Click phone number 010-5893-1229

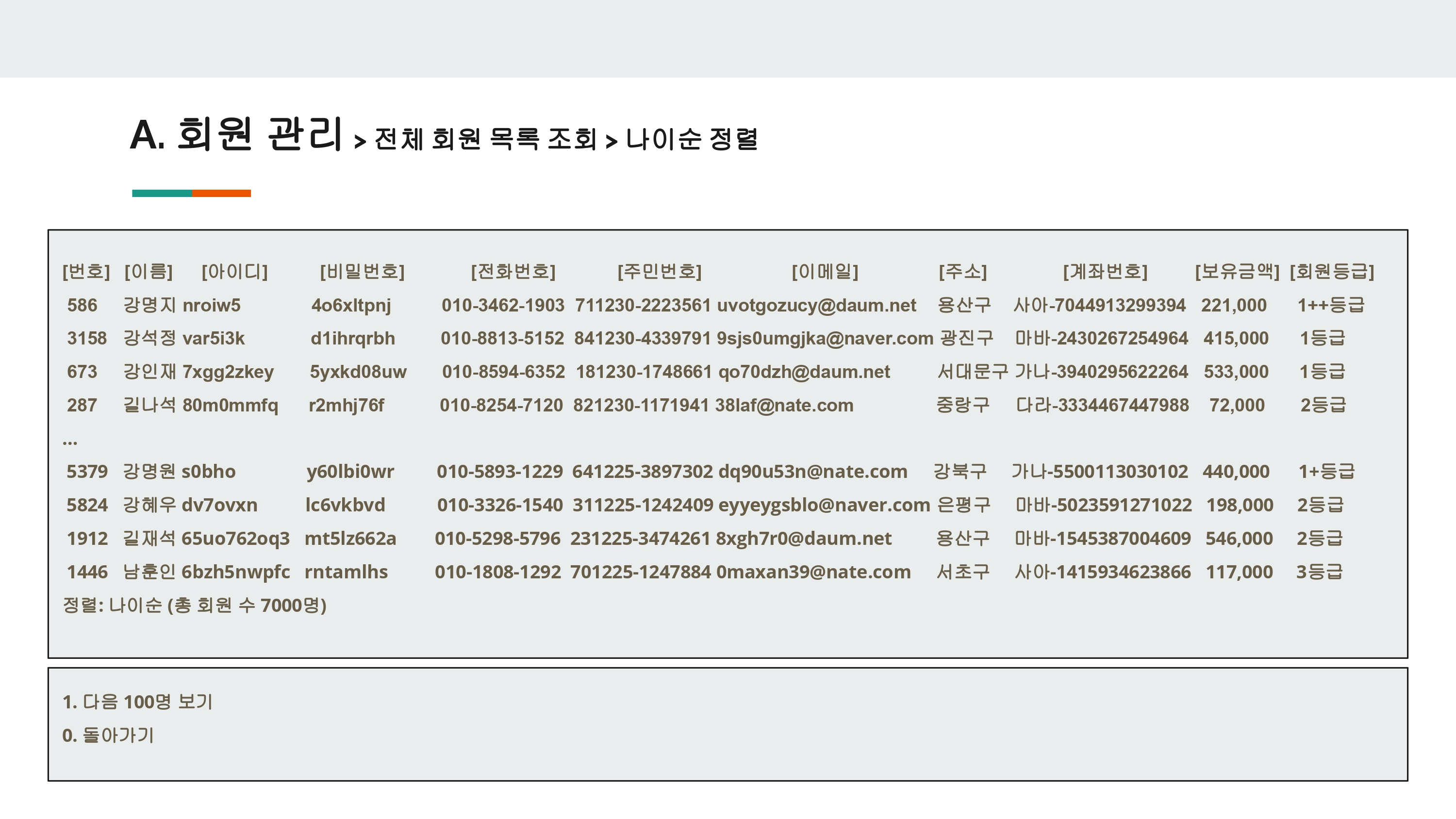pyautogui.click(x=500, y=472)
